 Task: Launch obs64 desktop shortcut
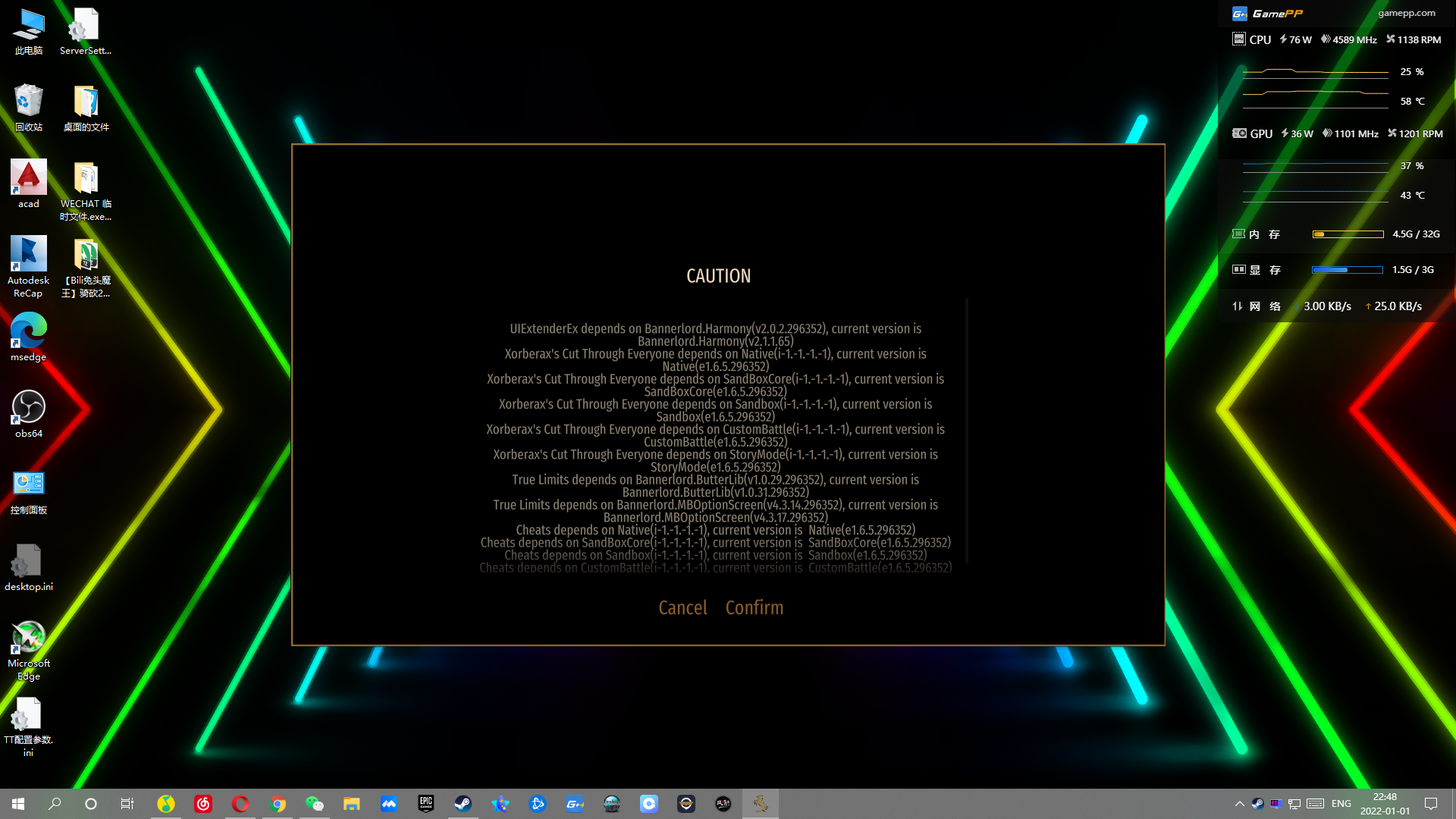(29, 414)
